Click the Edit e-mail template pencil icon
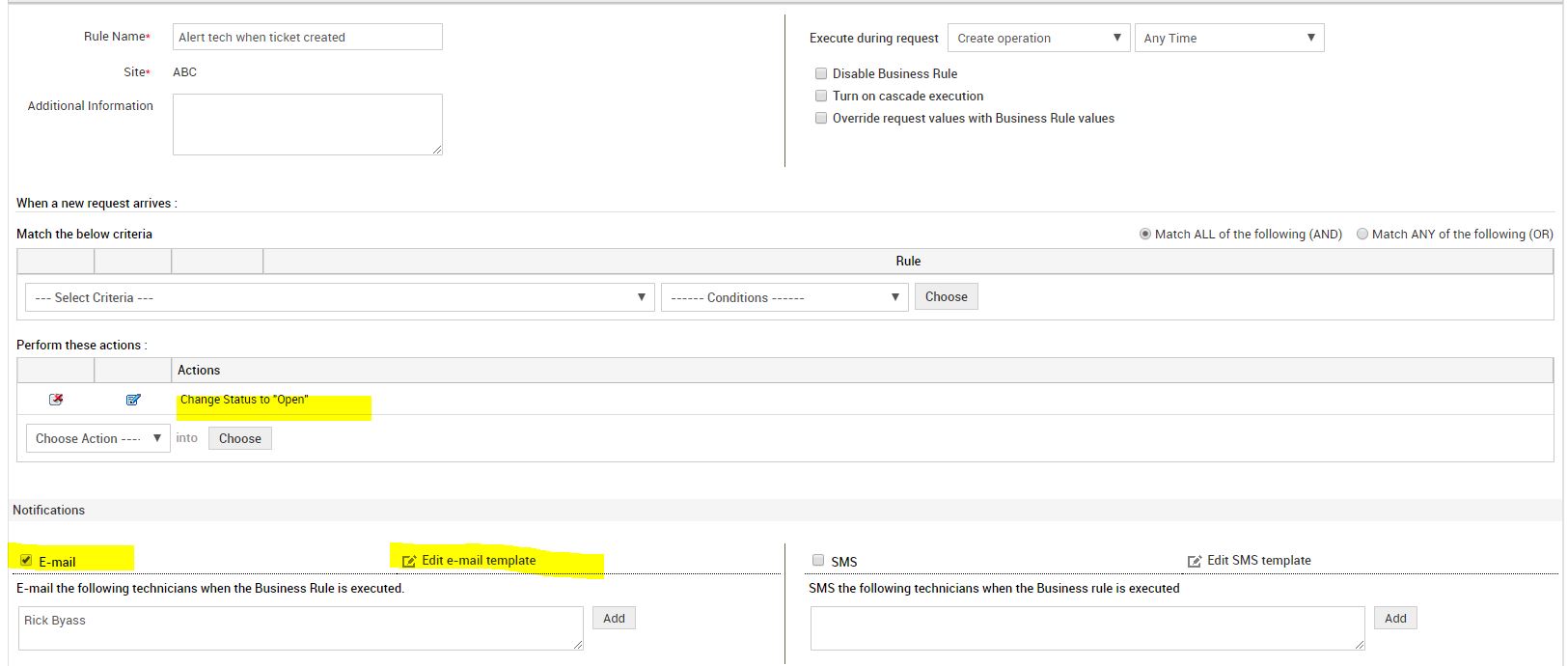Viewport: 1568px width, 666px height. 409,561
